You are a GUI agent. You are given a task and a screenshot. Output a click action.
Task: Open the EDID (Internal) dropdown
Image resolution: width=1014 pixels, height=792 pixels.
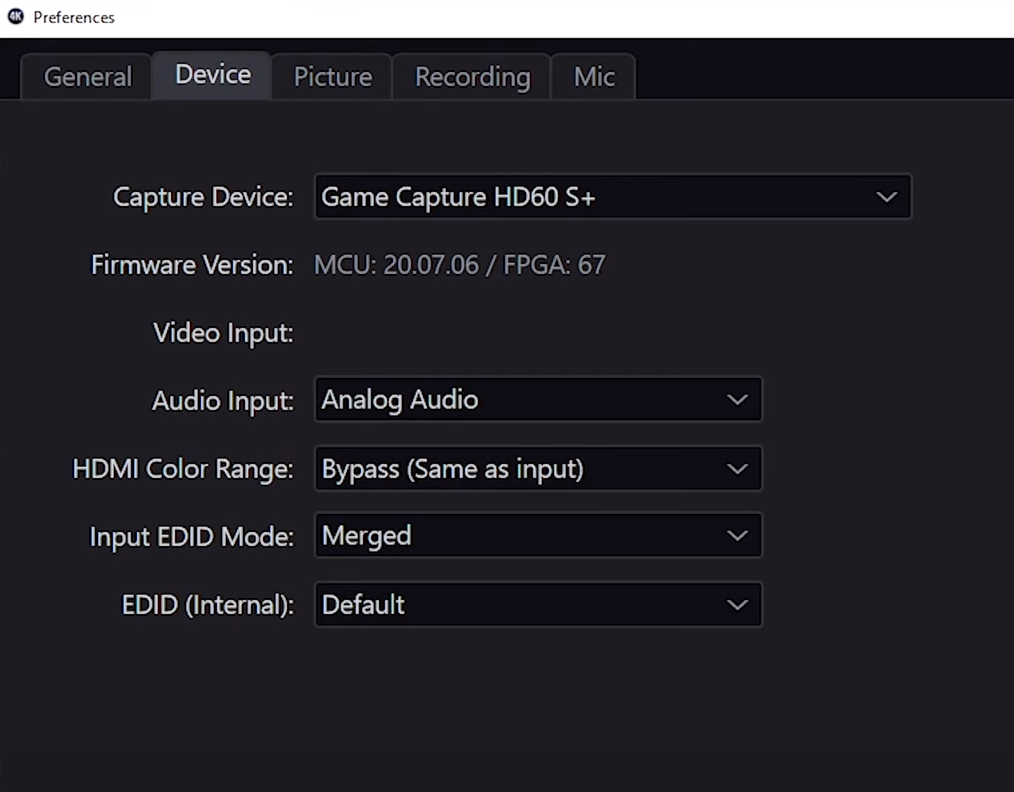pos(537,605)
